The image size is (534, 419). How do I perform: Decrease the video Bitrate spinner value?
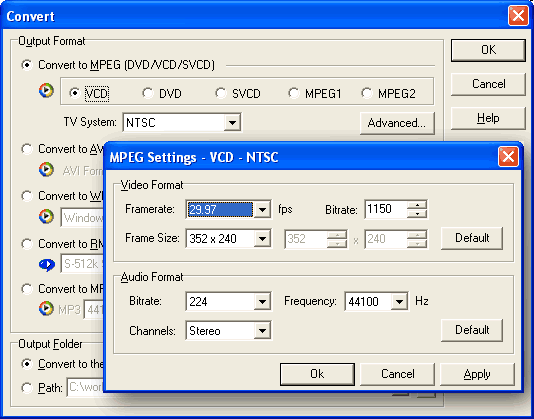[x=417, y=214]
